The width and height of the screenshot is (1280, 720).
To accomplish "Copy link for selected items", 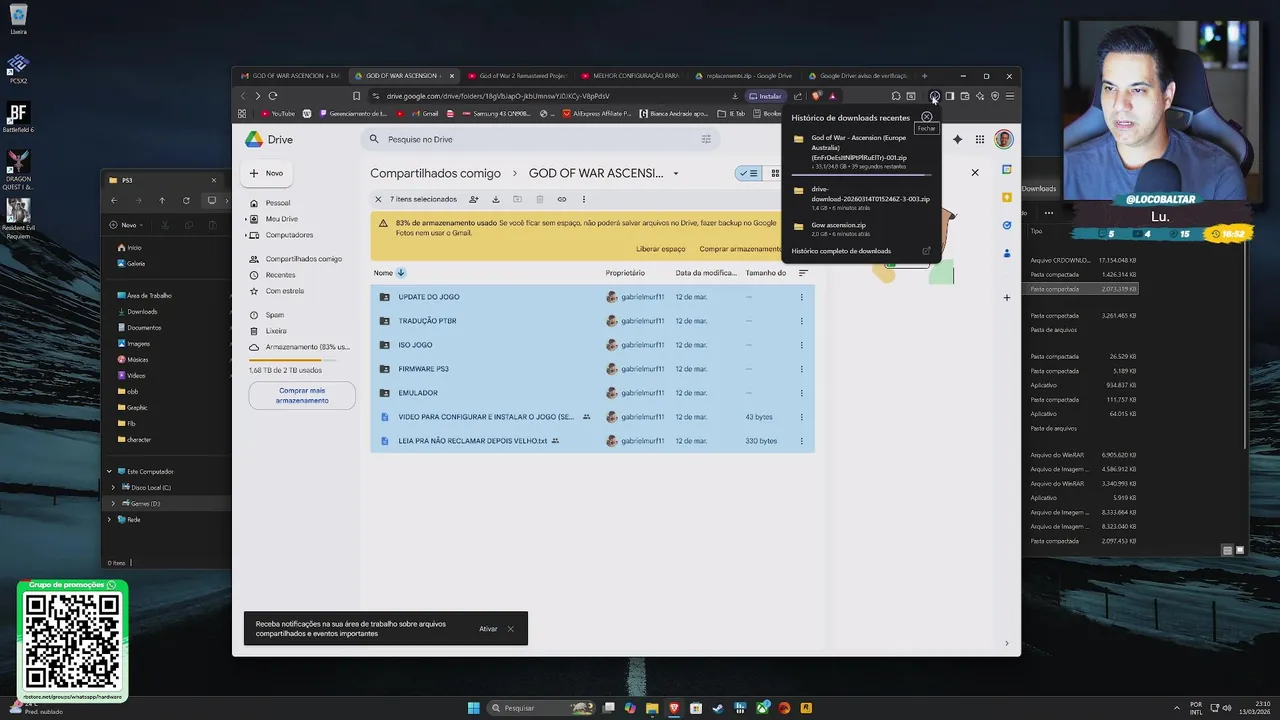I will (562, 199).
